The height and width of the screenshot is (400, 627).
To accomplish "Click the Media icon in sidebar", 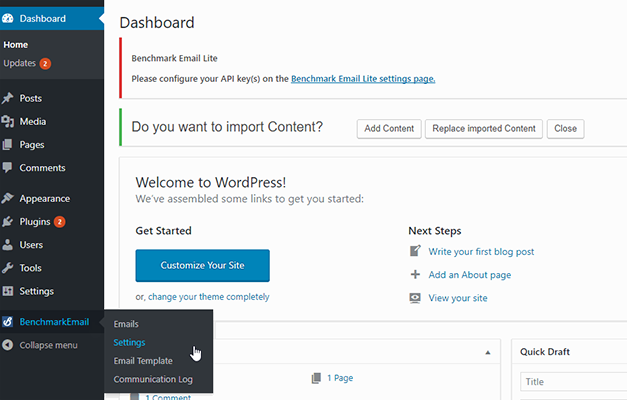I will 8,121.
